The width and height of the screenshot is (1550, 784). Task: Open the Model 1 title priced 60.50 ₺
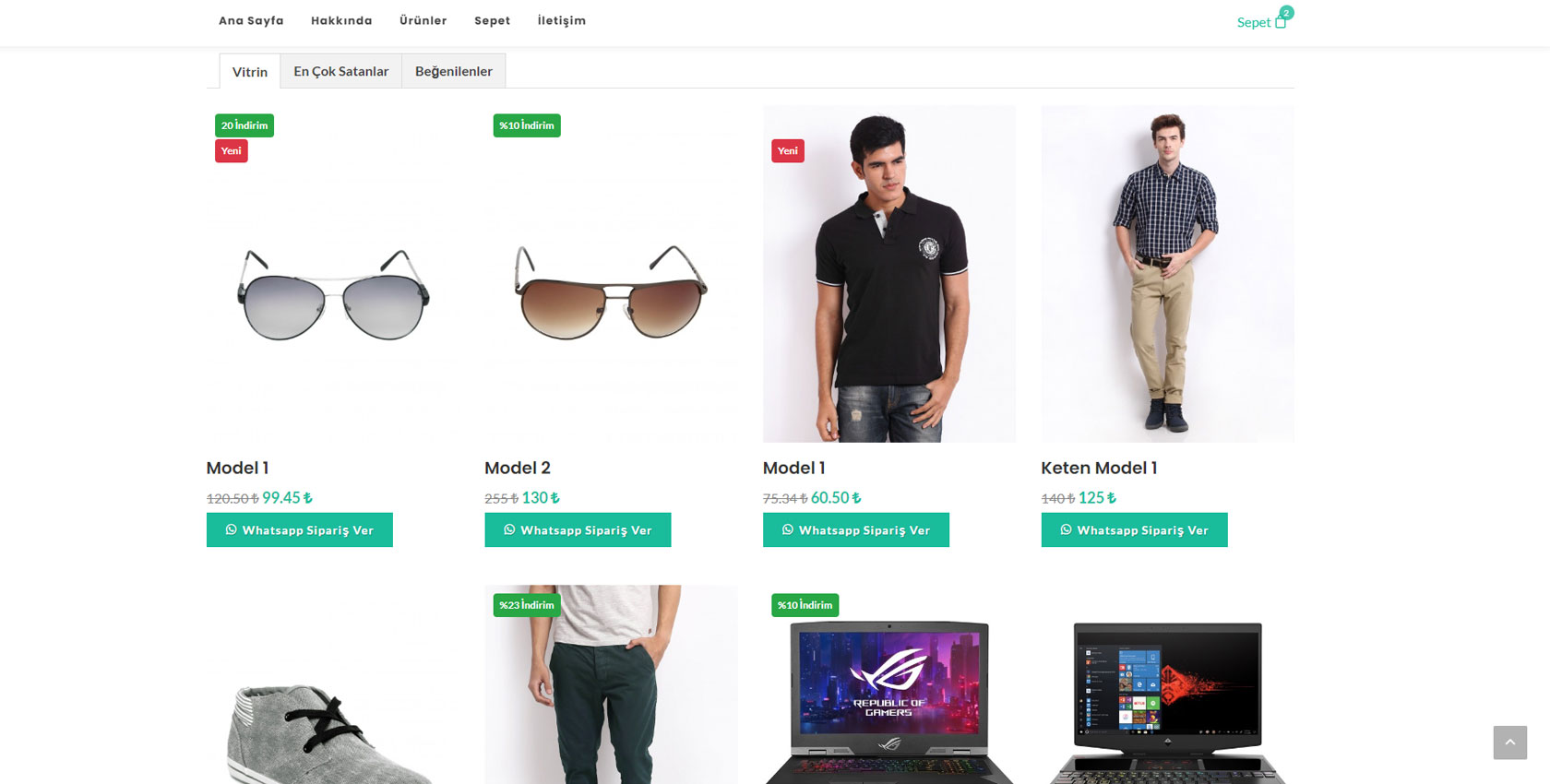793,468
